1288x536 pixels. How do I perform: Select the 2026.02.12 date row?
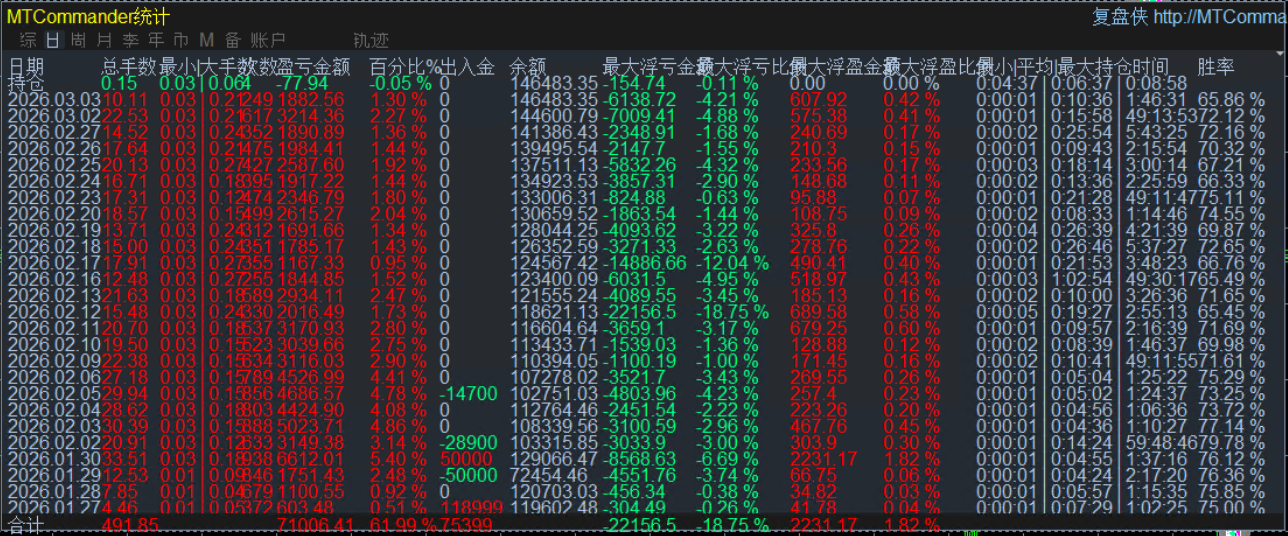54,311
